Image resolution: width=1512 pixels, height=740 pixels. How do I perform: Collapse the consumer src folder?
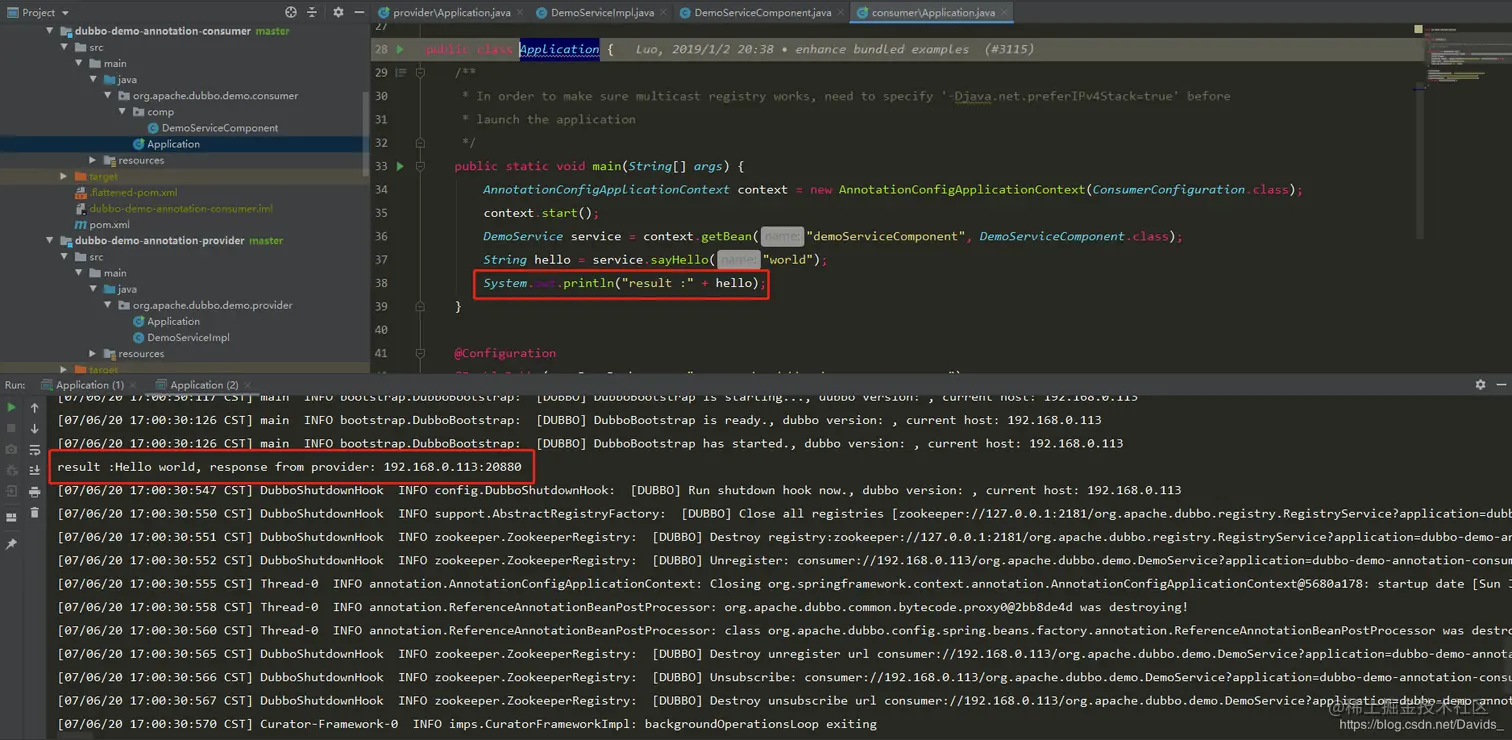[65, 47]
